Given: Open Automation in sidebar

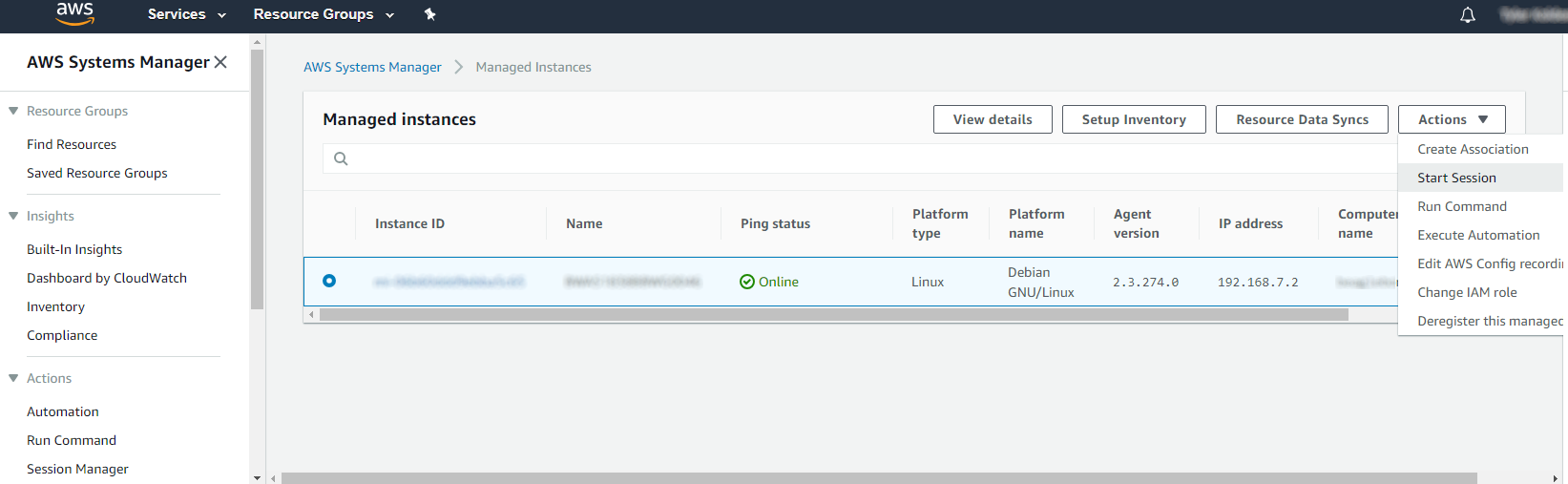Looking at the screenshot, I should (63, 411).
